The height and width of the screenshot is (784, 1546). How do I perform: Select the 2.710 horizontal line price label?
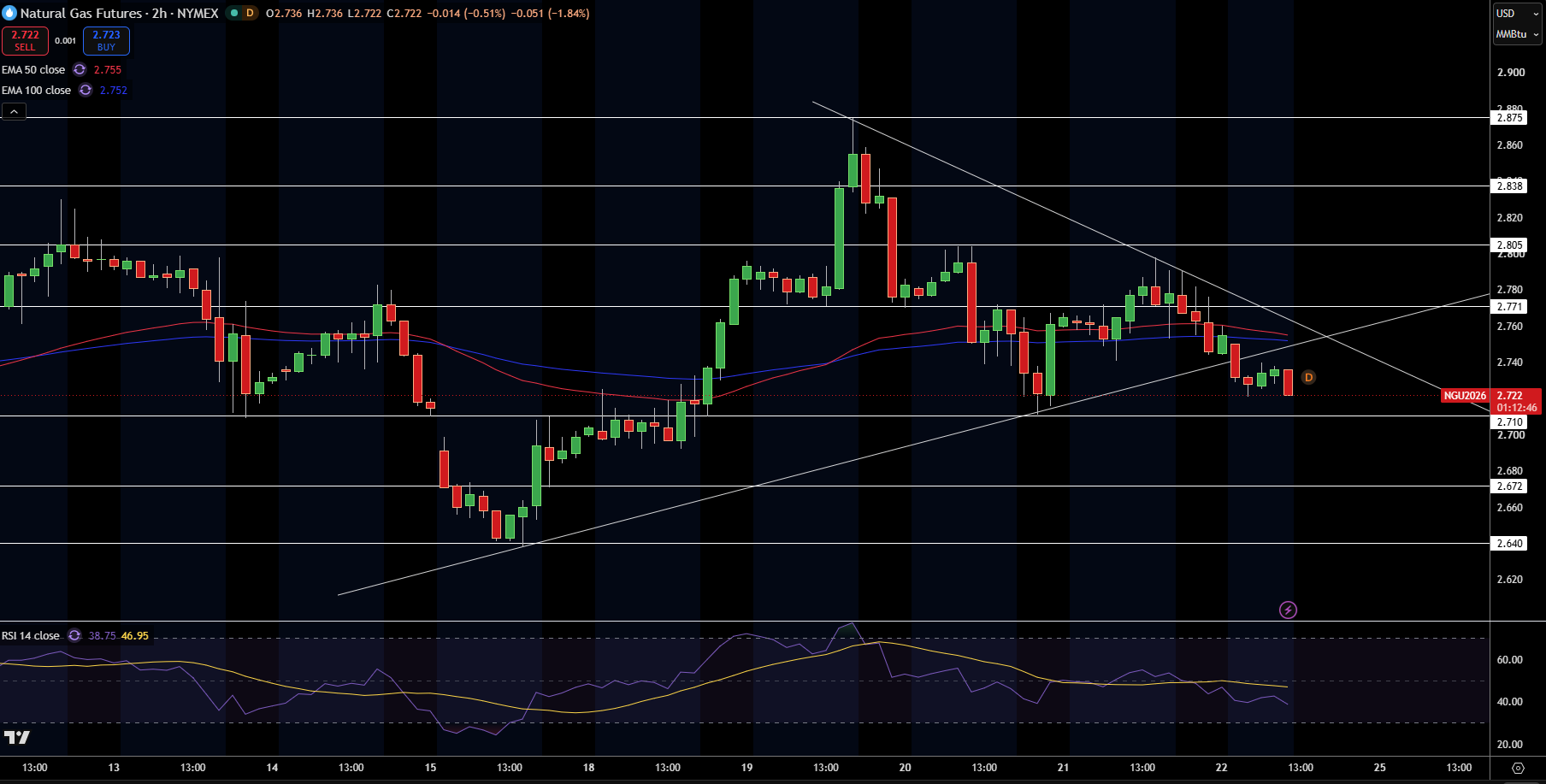click(1509, 422)
